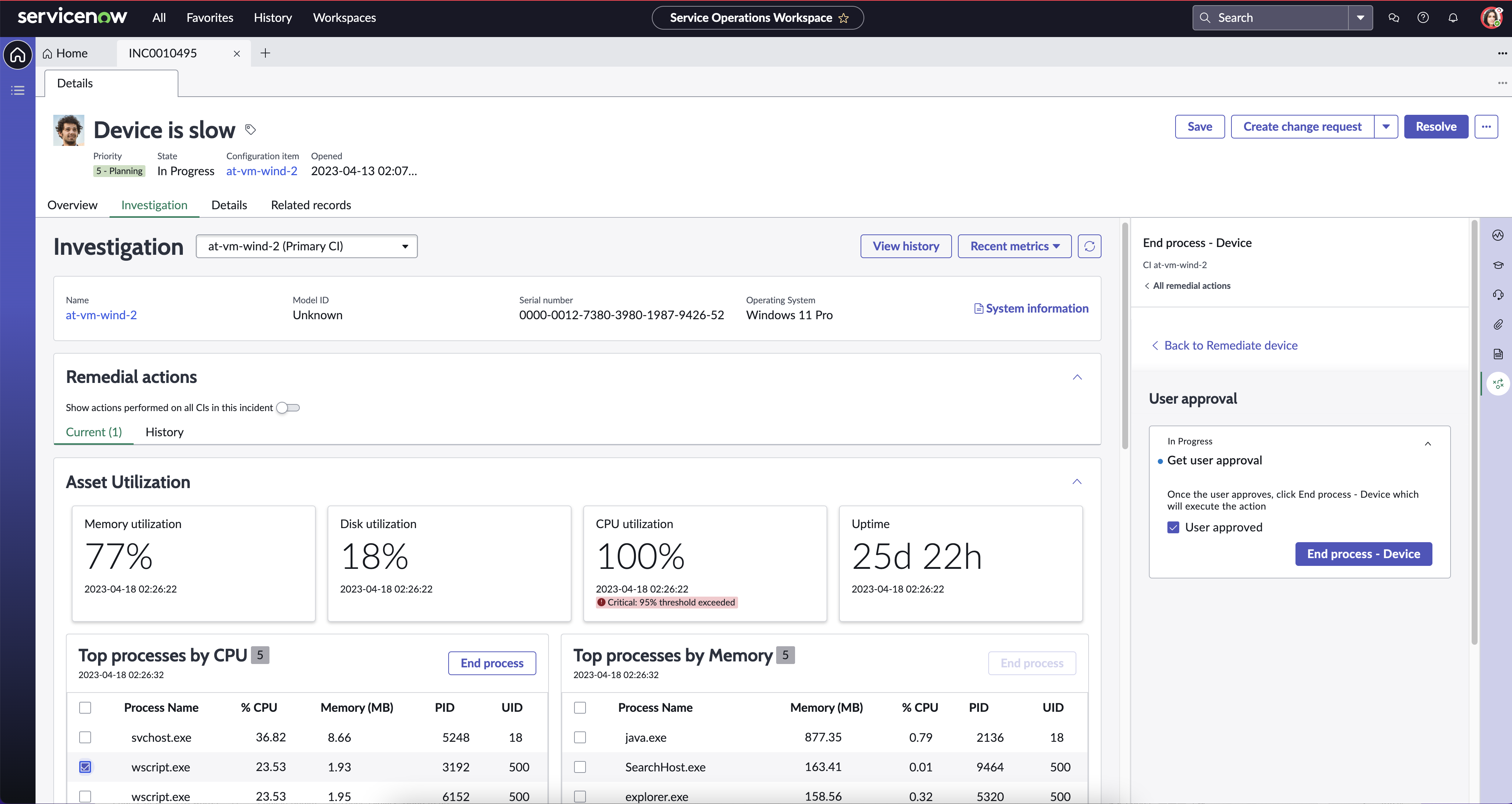Open the agent assist headset icon
This screenshot has height=804, width=1512.
[x=1499, y=295]
